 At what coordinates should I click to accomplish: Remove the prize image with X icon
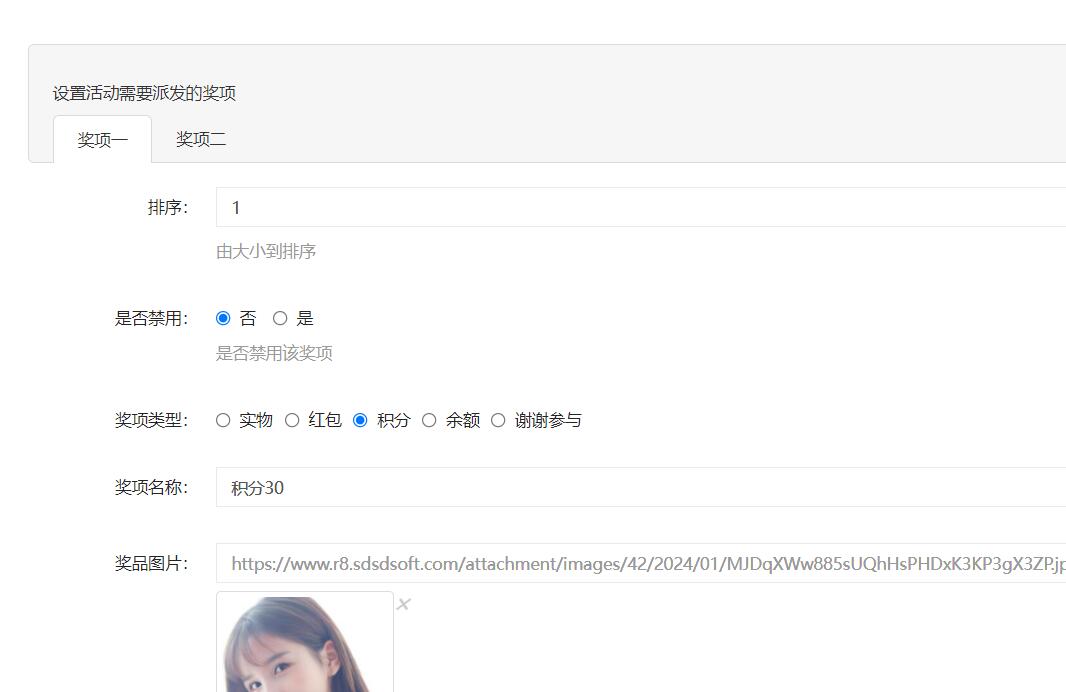(x=404, y=604)
